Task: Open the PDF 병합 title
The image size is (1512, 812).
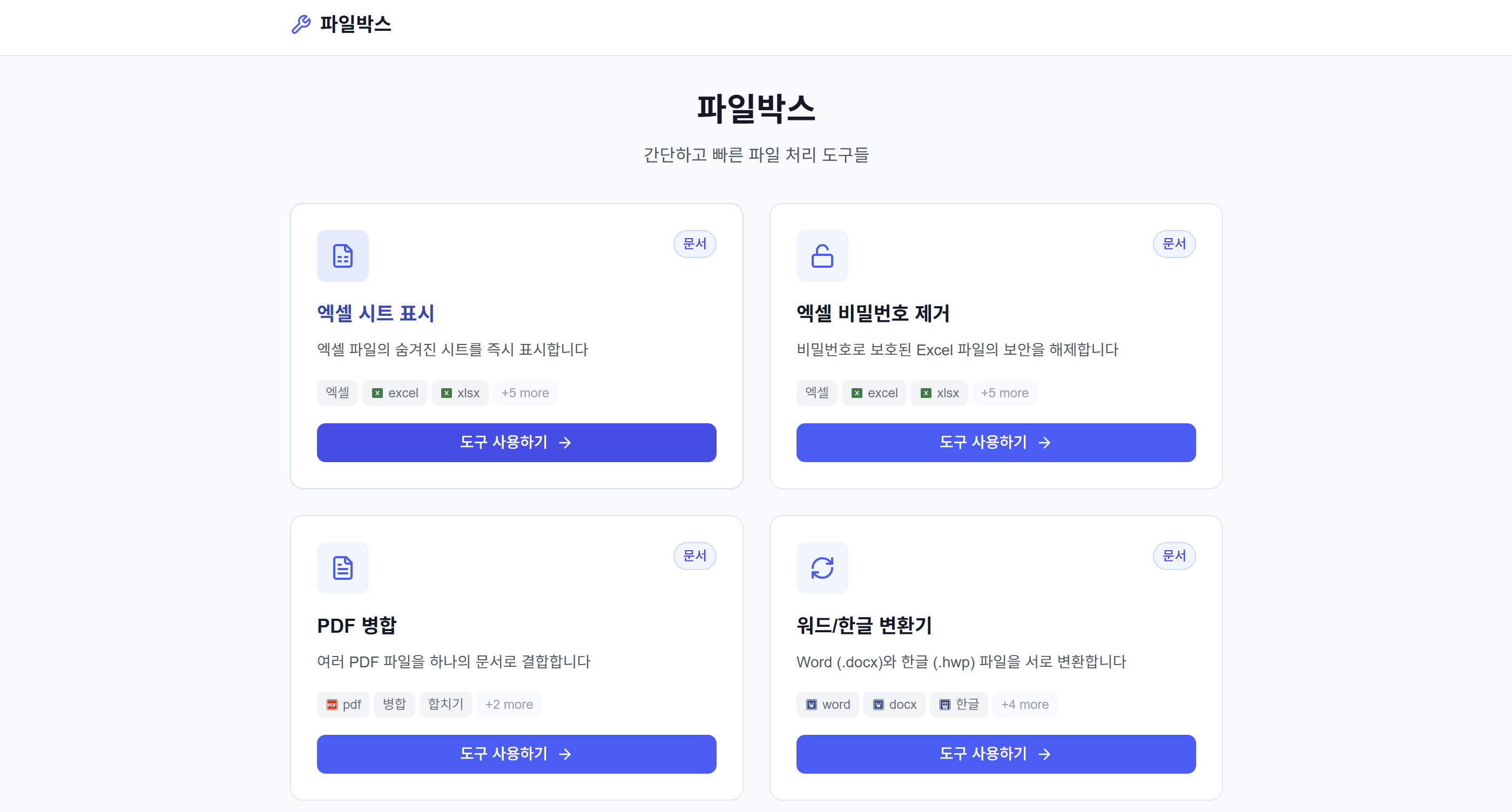Action: pos(357,625)
